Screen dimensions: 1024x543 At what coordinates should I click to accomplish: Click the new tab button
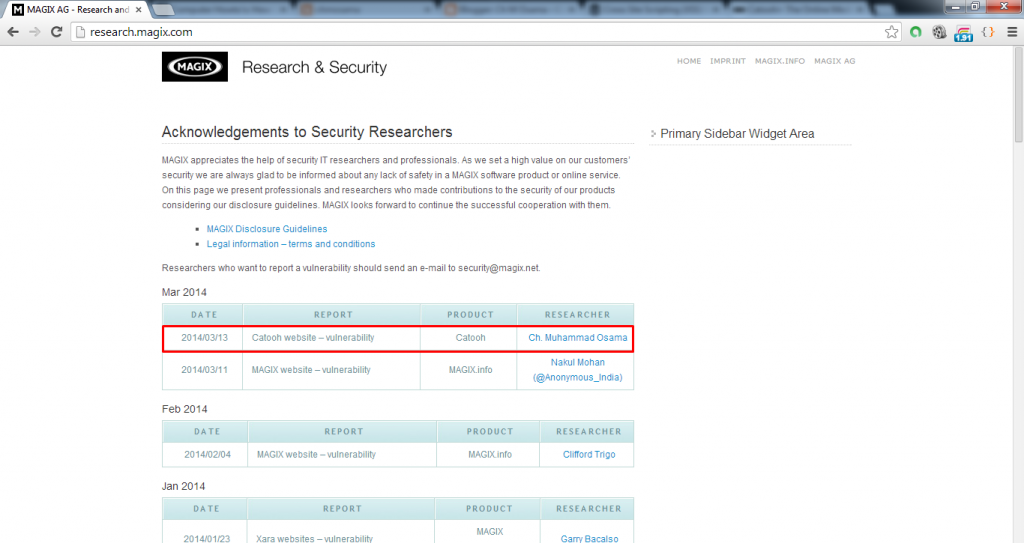(163, 10)
